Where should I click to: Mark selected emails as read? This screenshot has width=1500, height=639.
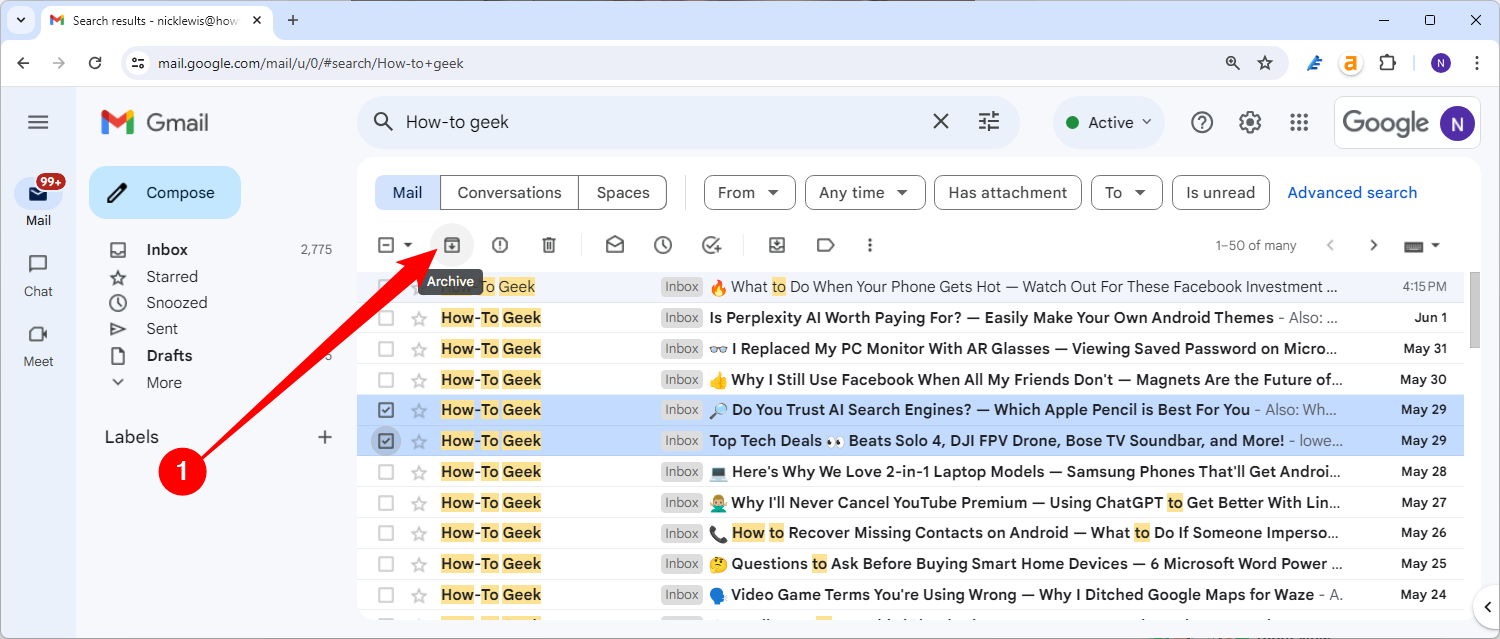click(614, 244)
